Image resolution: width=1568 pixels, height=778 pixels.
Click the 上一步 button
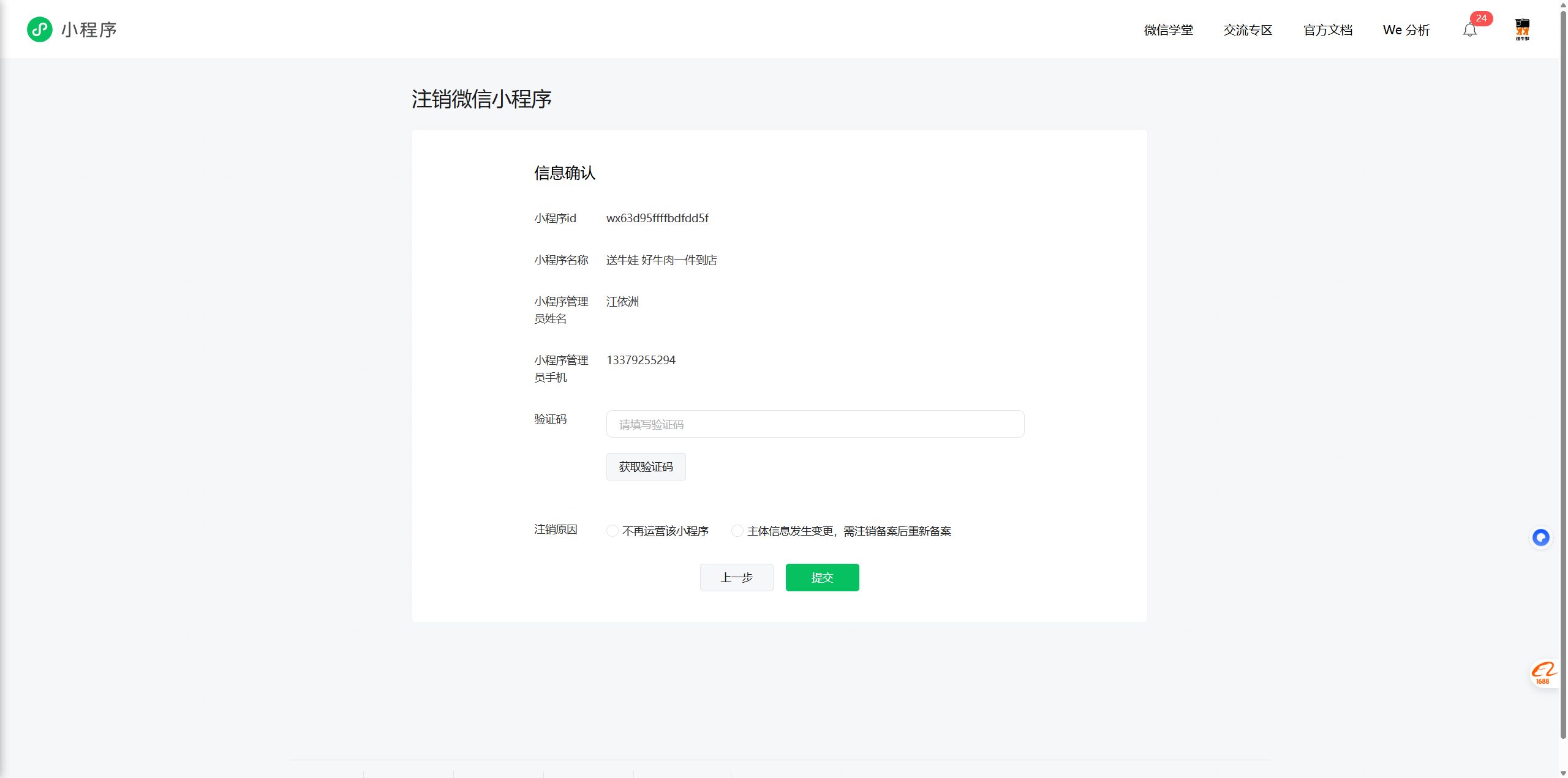pos(736,577)
